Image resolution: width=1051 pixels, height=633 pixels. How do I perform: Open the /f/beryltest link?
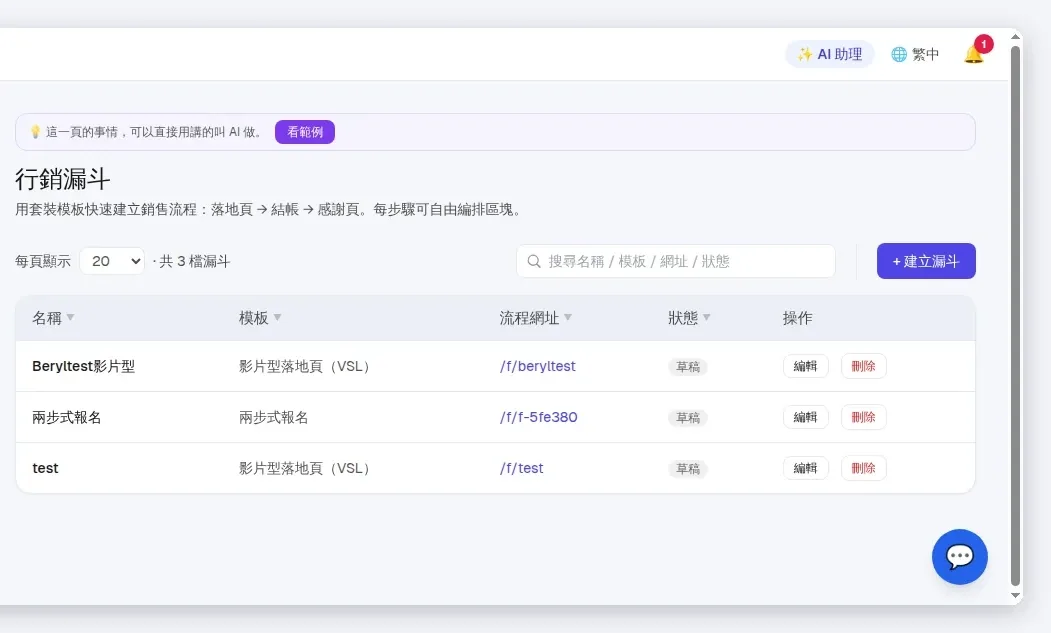[538, 366]
